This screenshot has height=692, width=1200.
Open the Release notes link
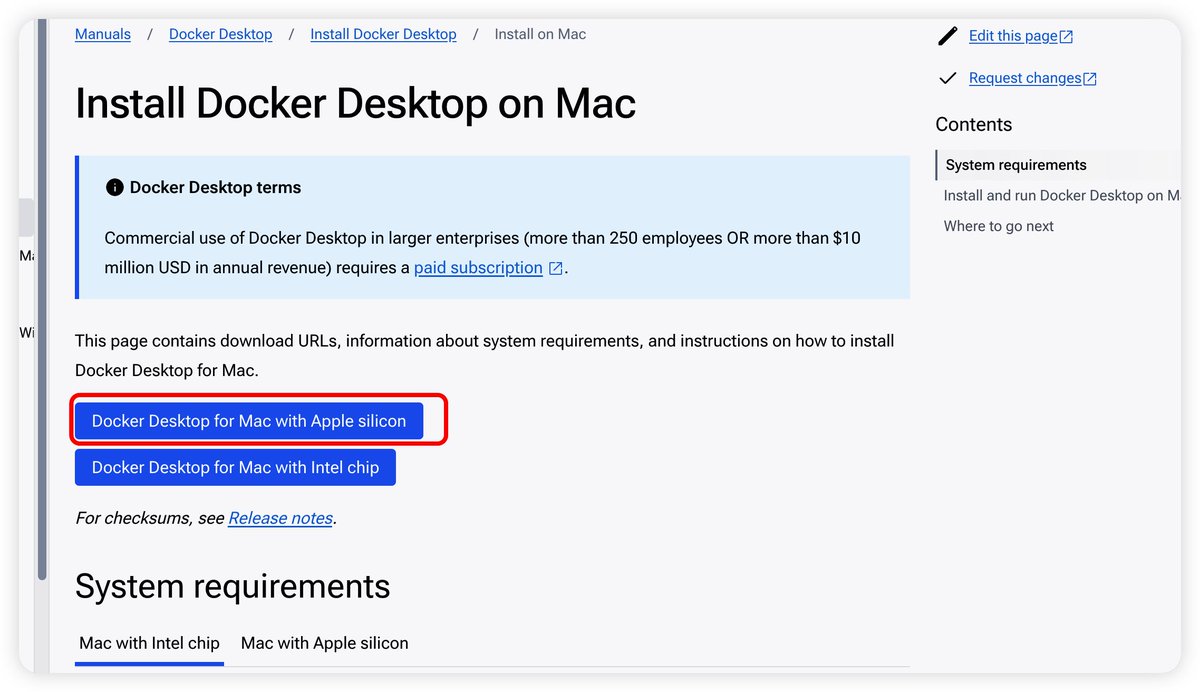280,518
